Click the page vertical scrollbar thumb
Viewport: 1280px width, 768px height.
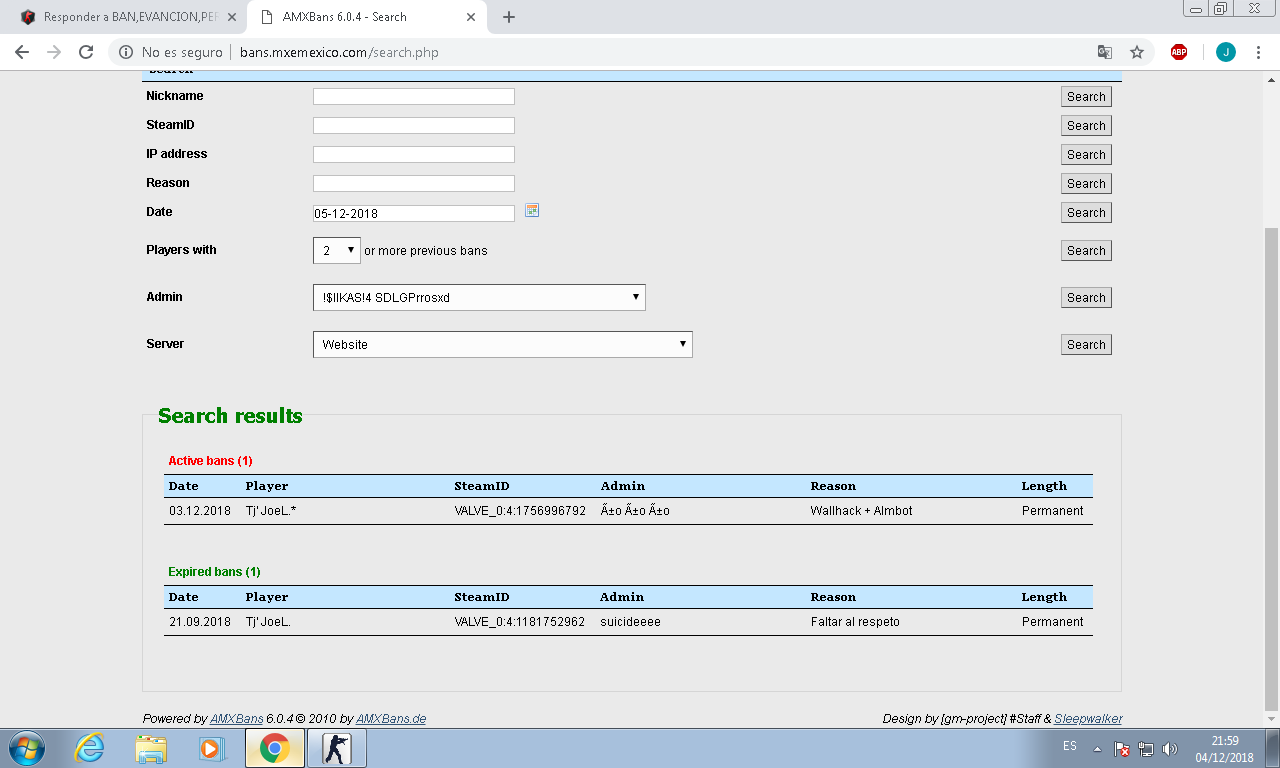1271,468
